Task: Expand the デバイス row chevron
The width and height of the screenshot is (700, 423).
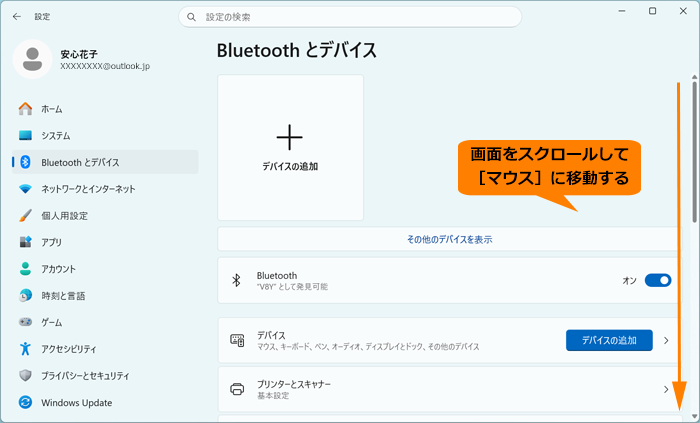Action: tap(666, 340)
